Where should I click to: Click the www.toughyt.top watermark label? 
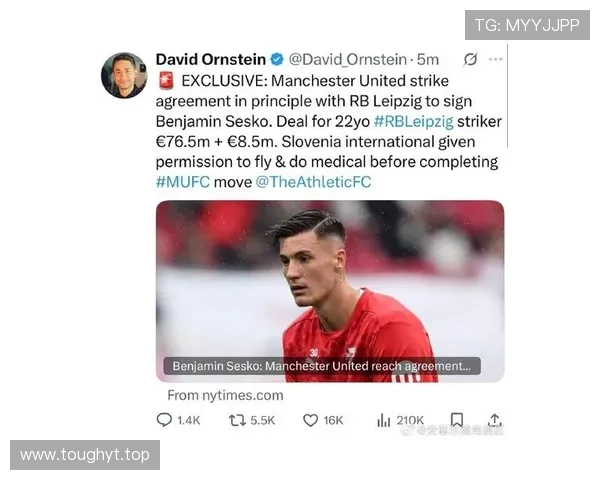(85, 455)
